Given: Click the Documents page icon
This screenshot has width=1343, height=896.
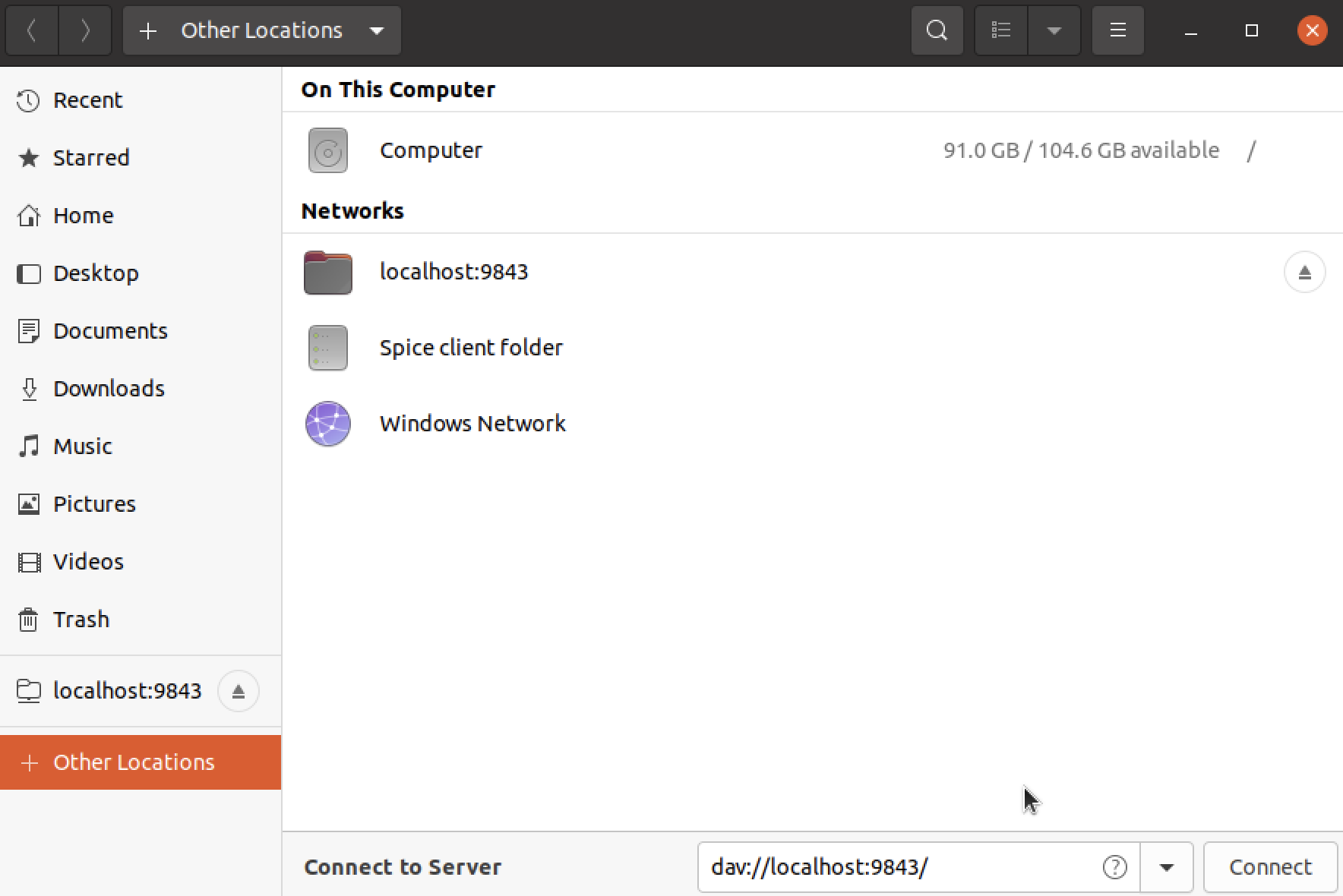Looking at the screenshot, I should 28,331.
